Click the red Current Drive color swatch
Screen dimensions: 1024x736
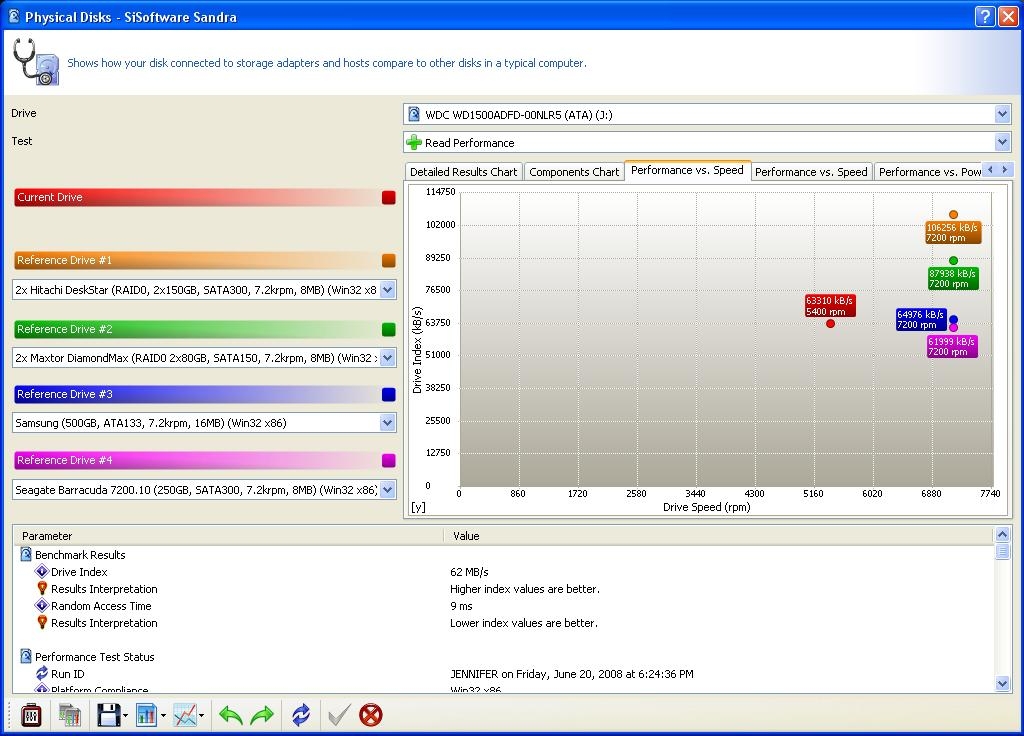click(389, 197)
